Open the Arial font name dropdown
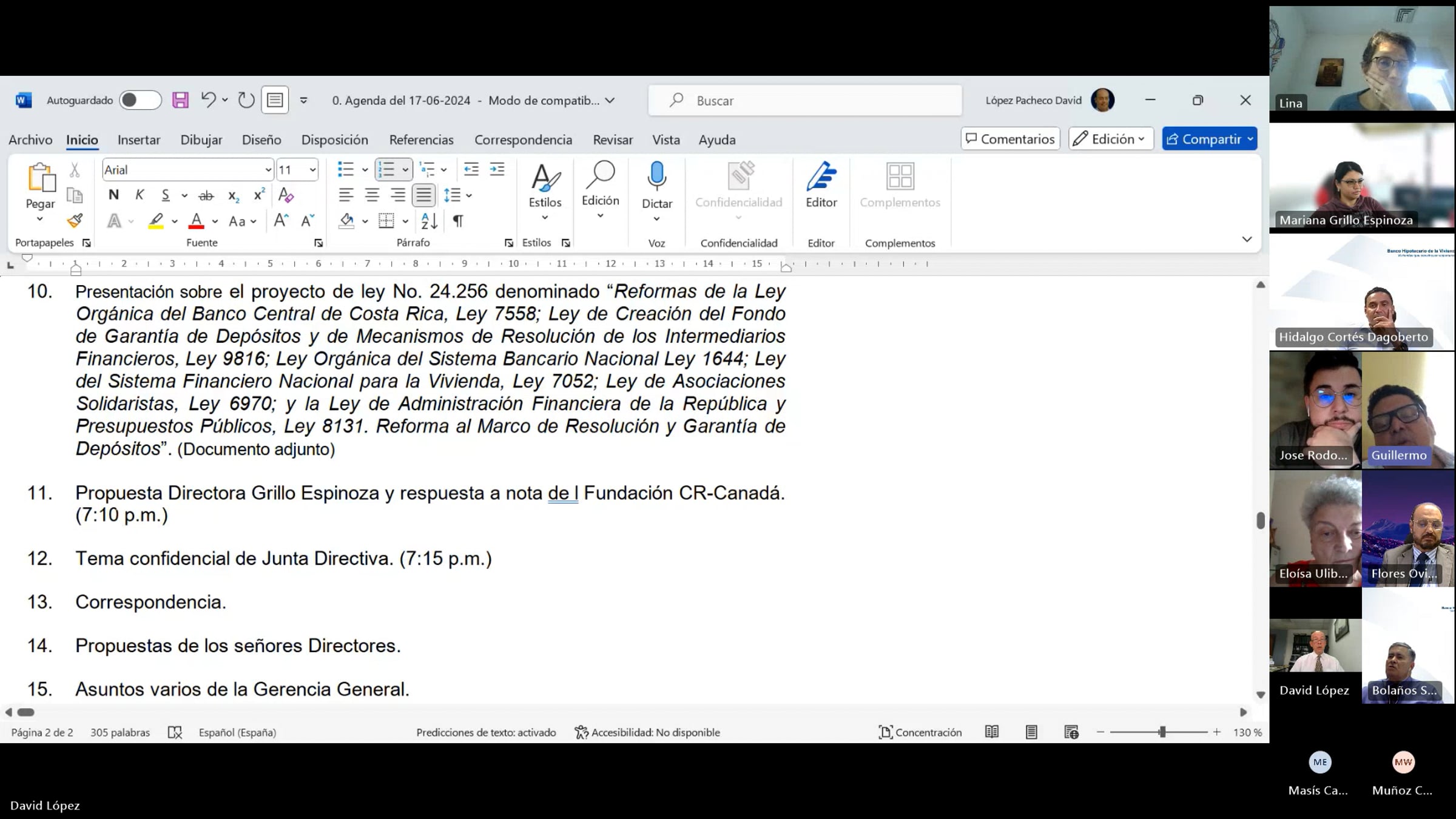The height and width of the screenshot is (819, 1456). click(x=268, y=170)
